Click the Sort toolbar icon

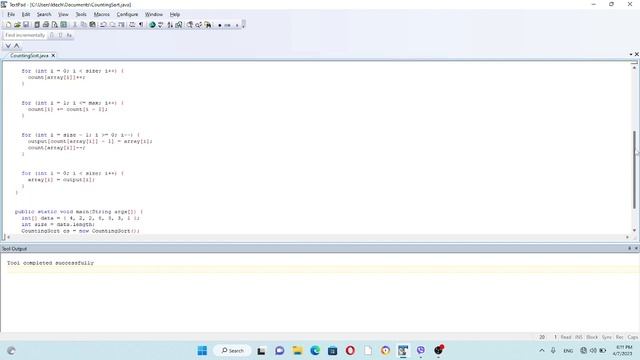click(x=170, y=25)
